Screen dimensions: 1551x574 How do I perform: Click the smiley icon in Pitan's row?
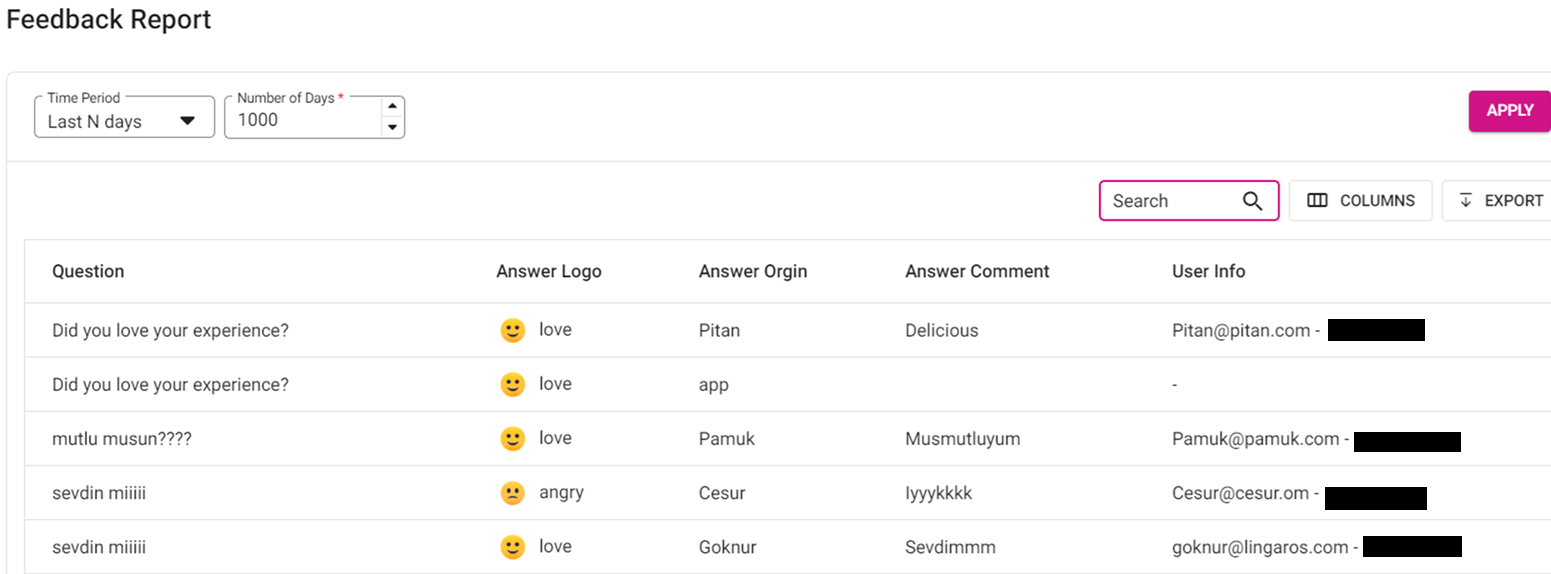pos(512,331)
